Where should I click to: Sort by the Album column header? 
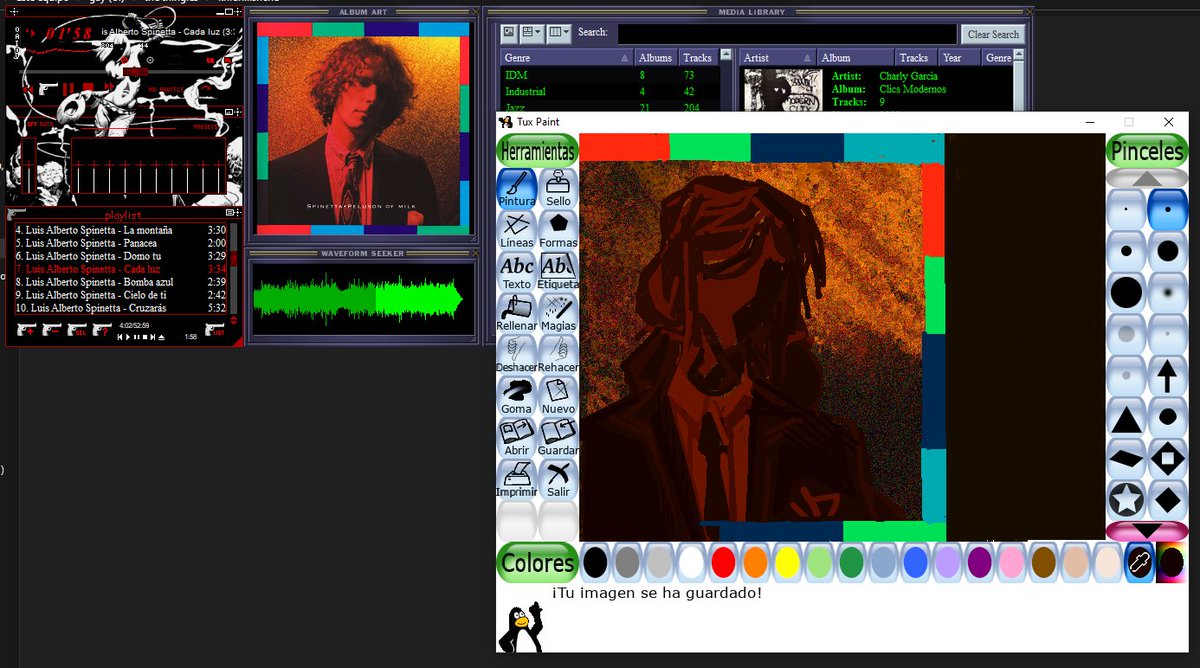[856, 58]
